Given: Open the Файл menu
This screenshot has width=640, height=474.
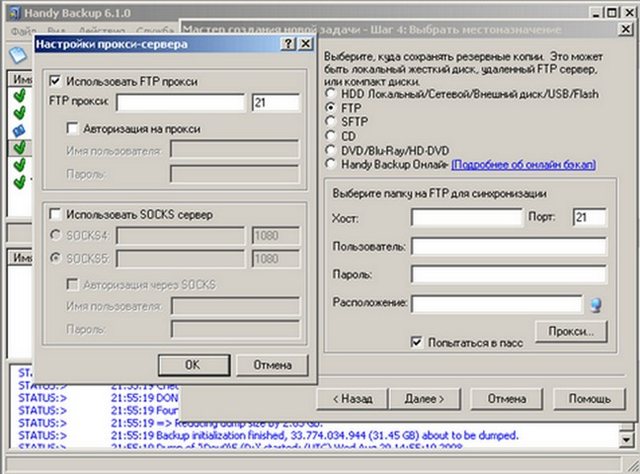Looking at the screenshot, I should [x=23, y=31].
